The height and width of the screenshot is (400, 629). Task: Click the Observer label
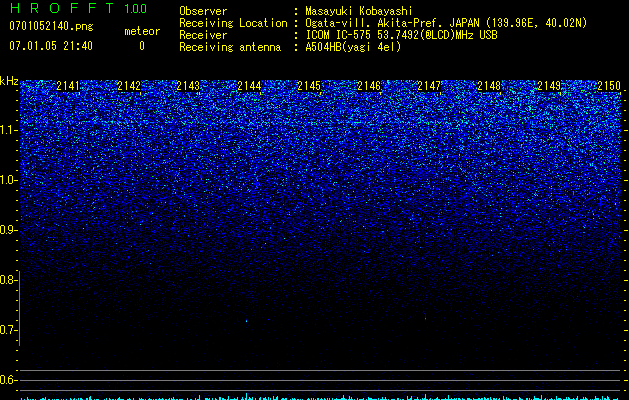click(203, 11)
